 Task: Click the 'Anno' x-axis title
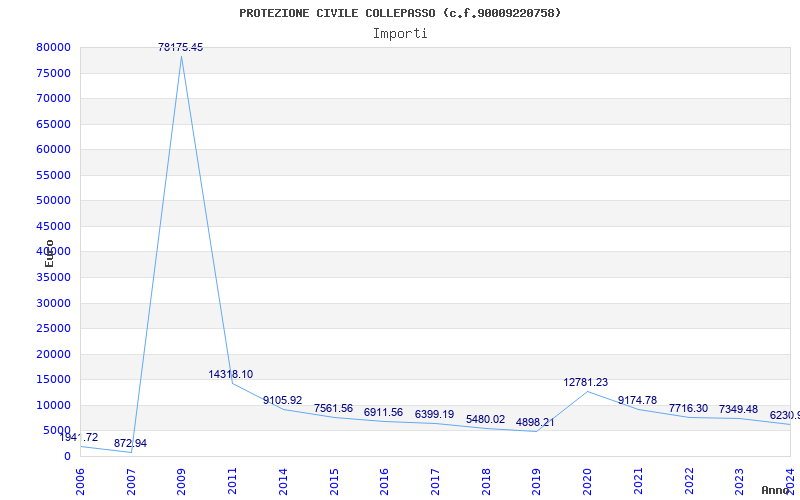tap(776, 490)
